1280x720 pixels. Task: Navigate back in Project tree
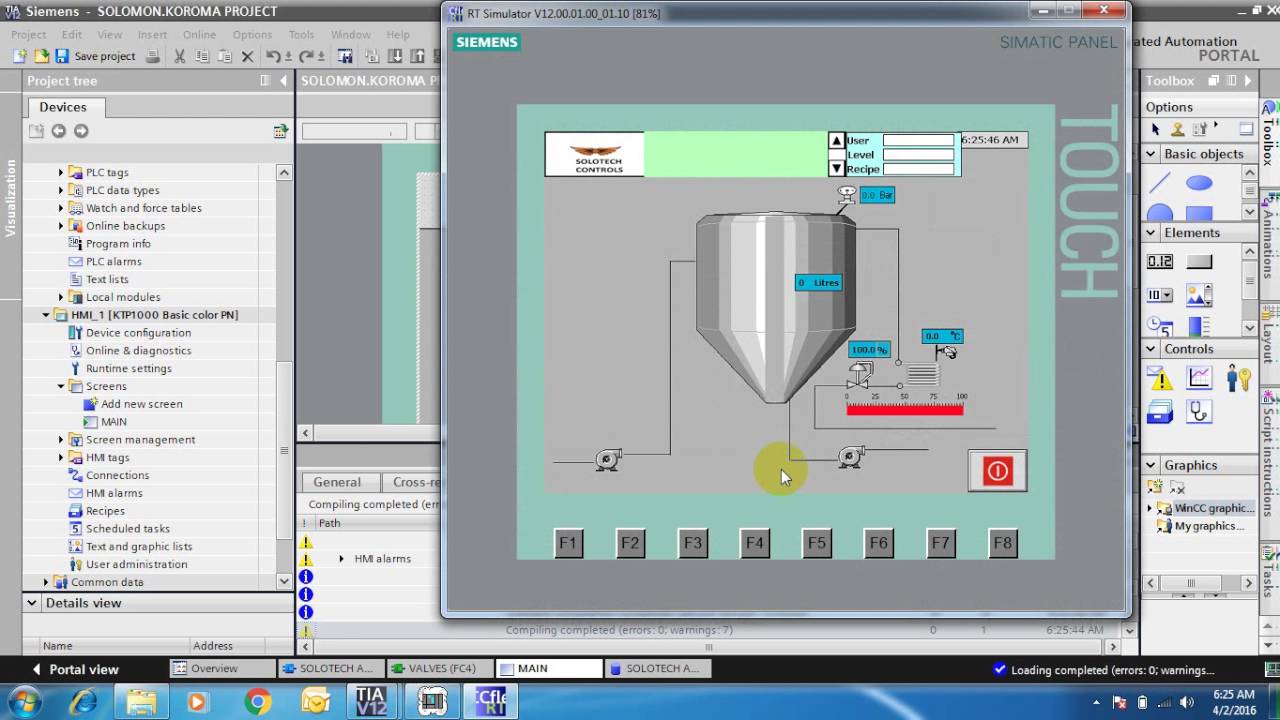pyautogui.click(x=58, y=131)
